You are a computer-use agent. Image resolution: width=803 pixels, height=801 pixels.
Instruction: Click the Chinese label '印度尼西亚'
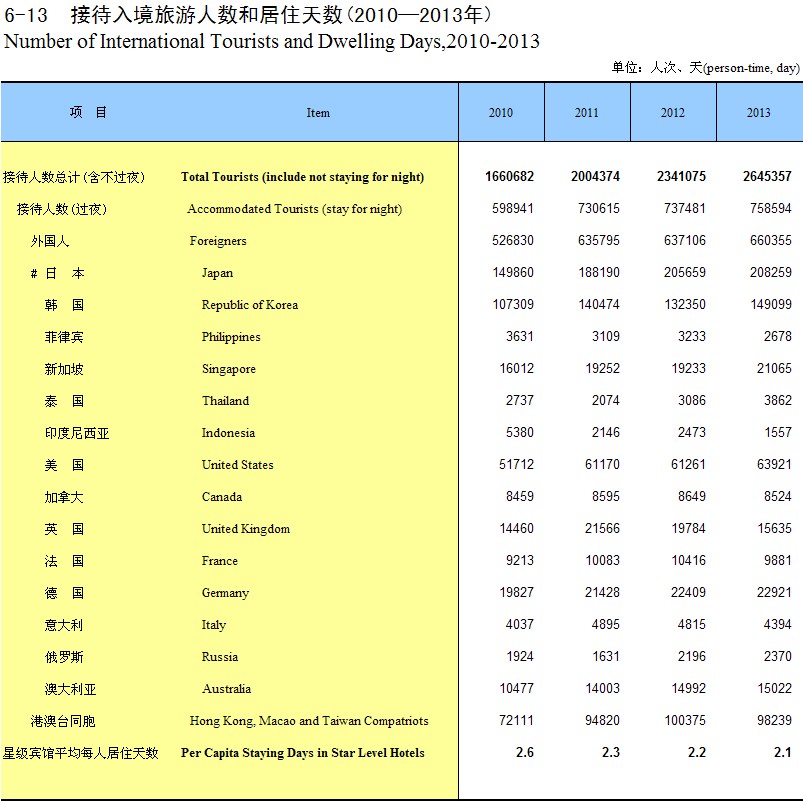pos(77,433)
